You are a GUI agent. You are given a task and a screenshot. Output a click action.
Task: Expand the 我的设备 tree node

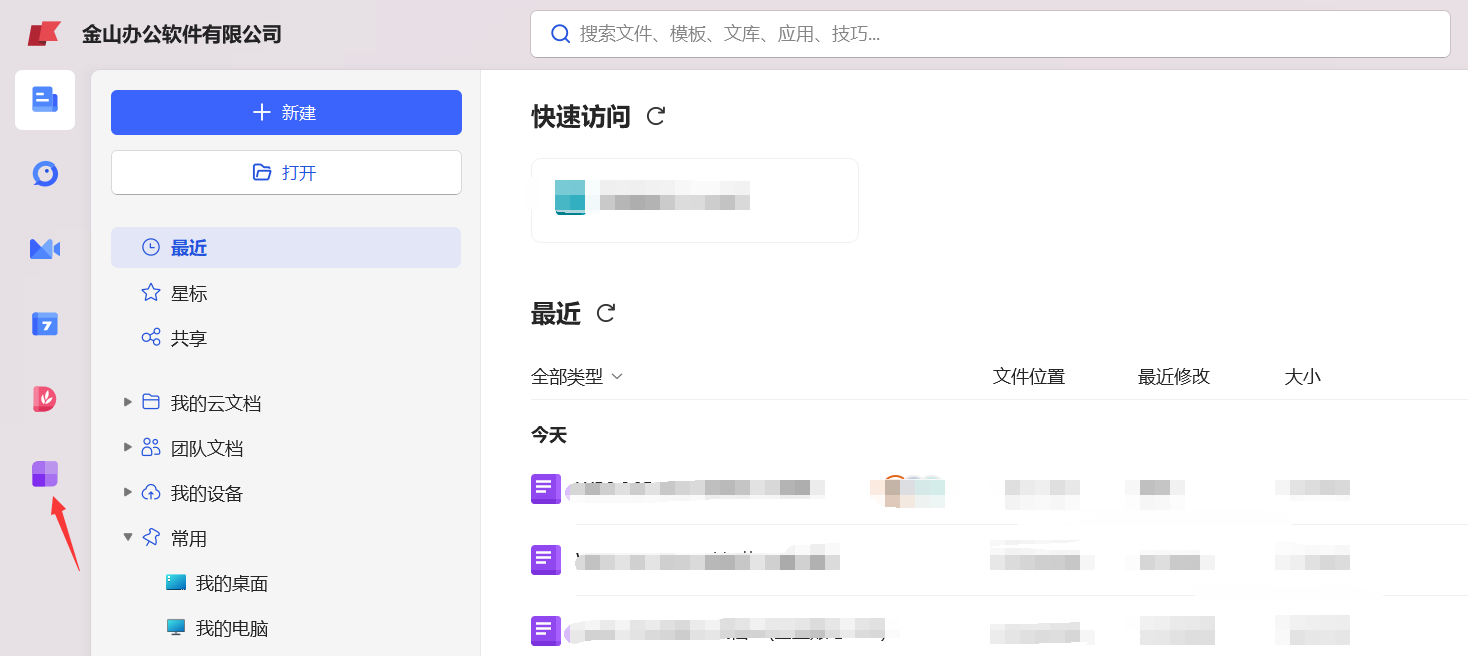128,492
